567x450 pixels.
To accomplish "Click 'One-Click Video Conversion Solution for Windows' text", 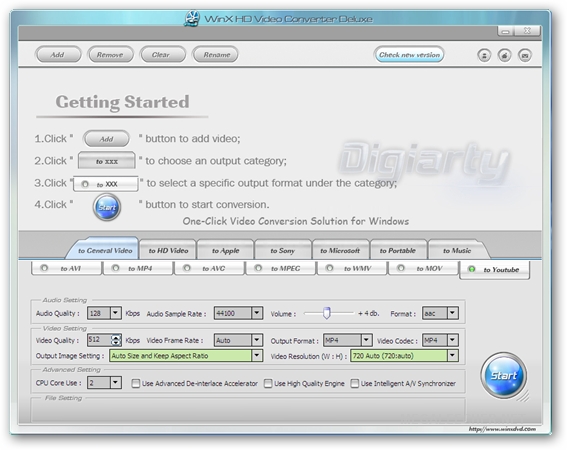I will (x=296, y=221).
